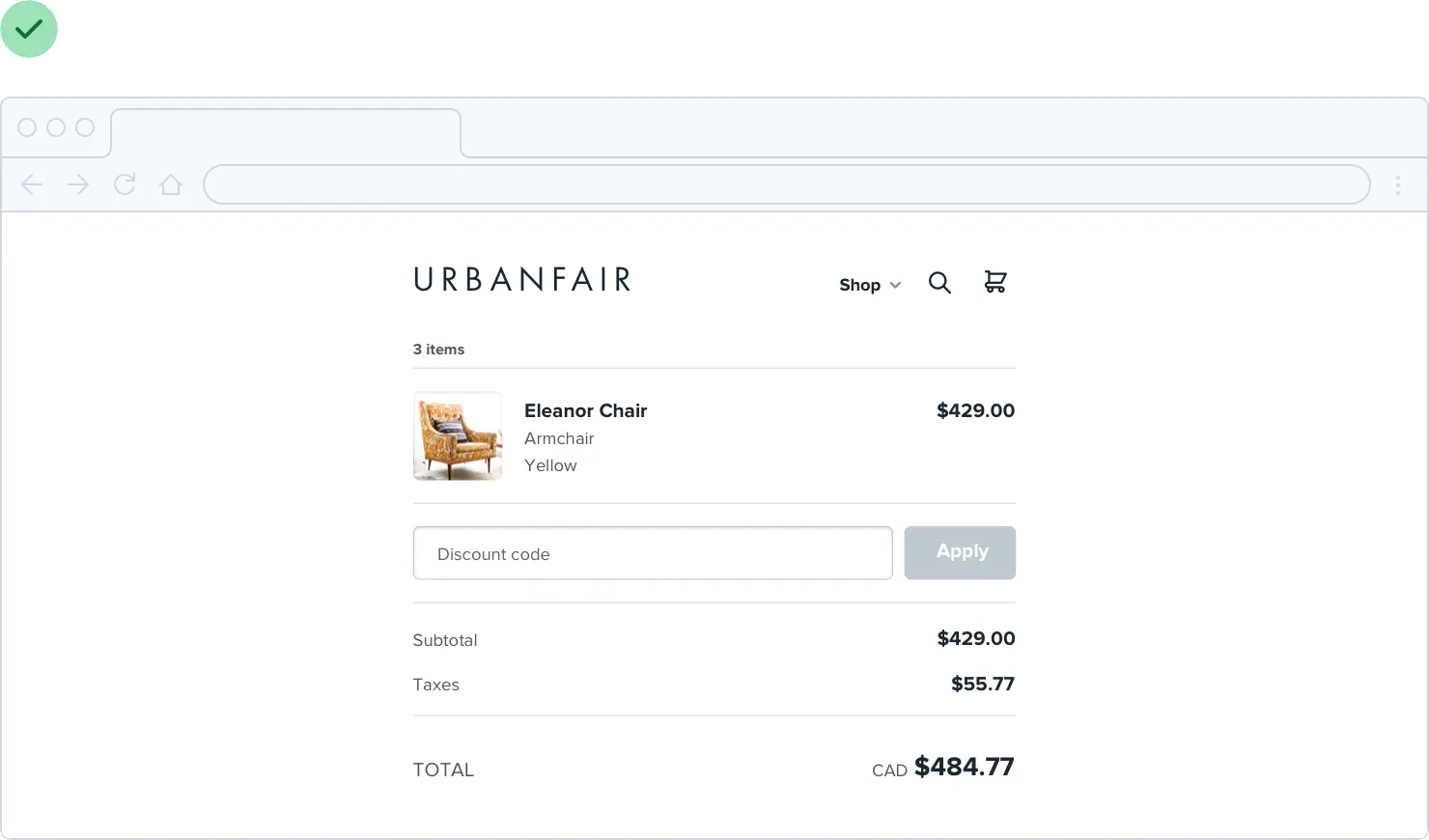Click the Eleanor Chair thumbnail image
The width and height of the screenshot is (1429, 840).
point(458,435)
